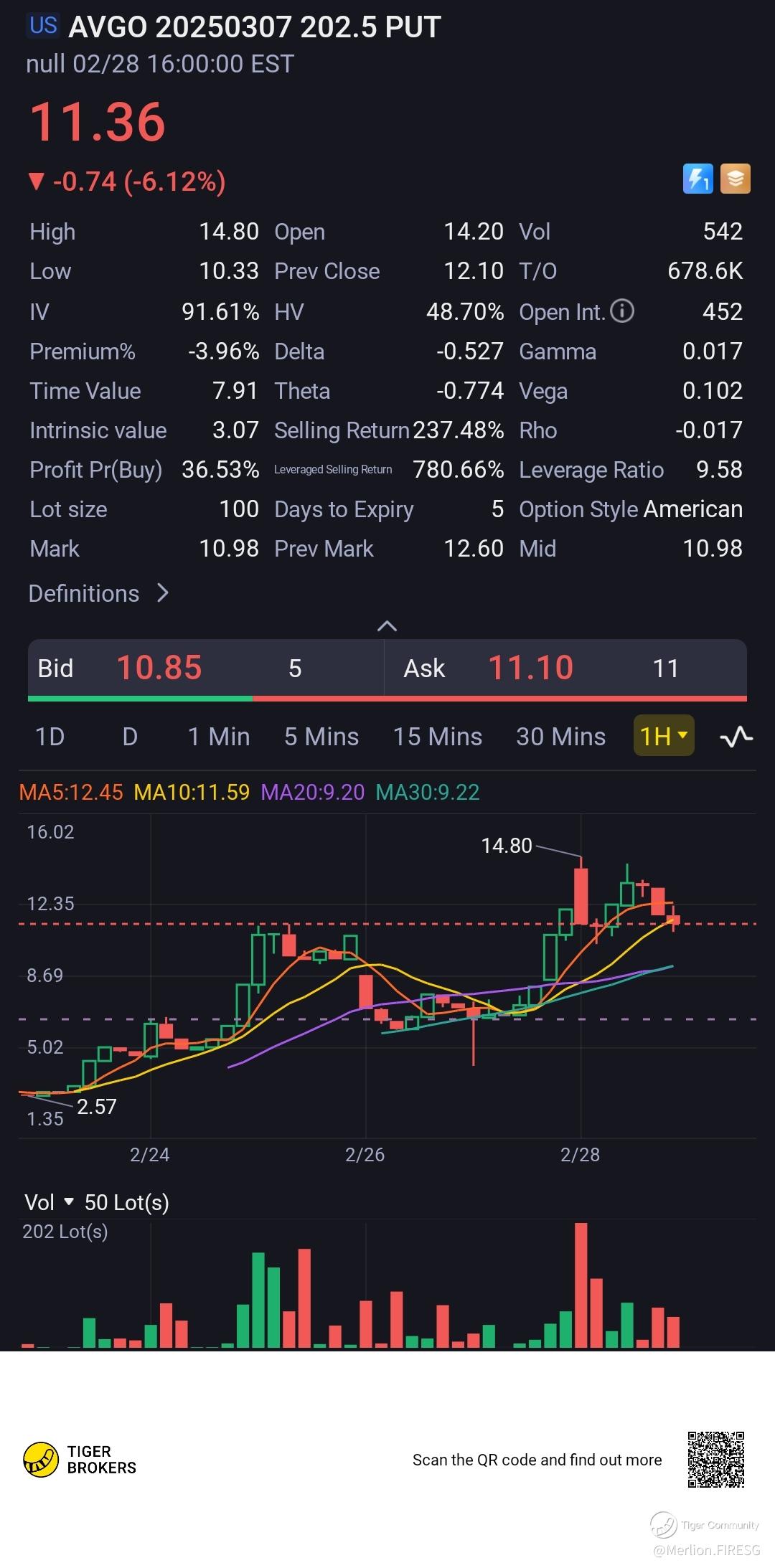
Task: Expand the Definitions section arrow
Action: coord(163,593)
